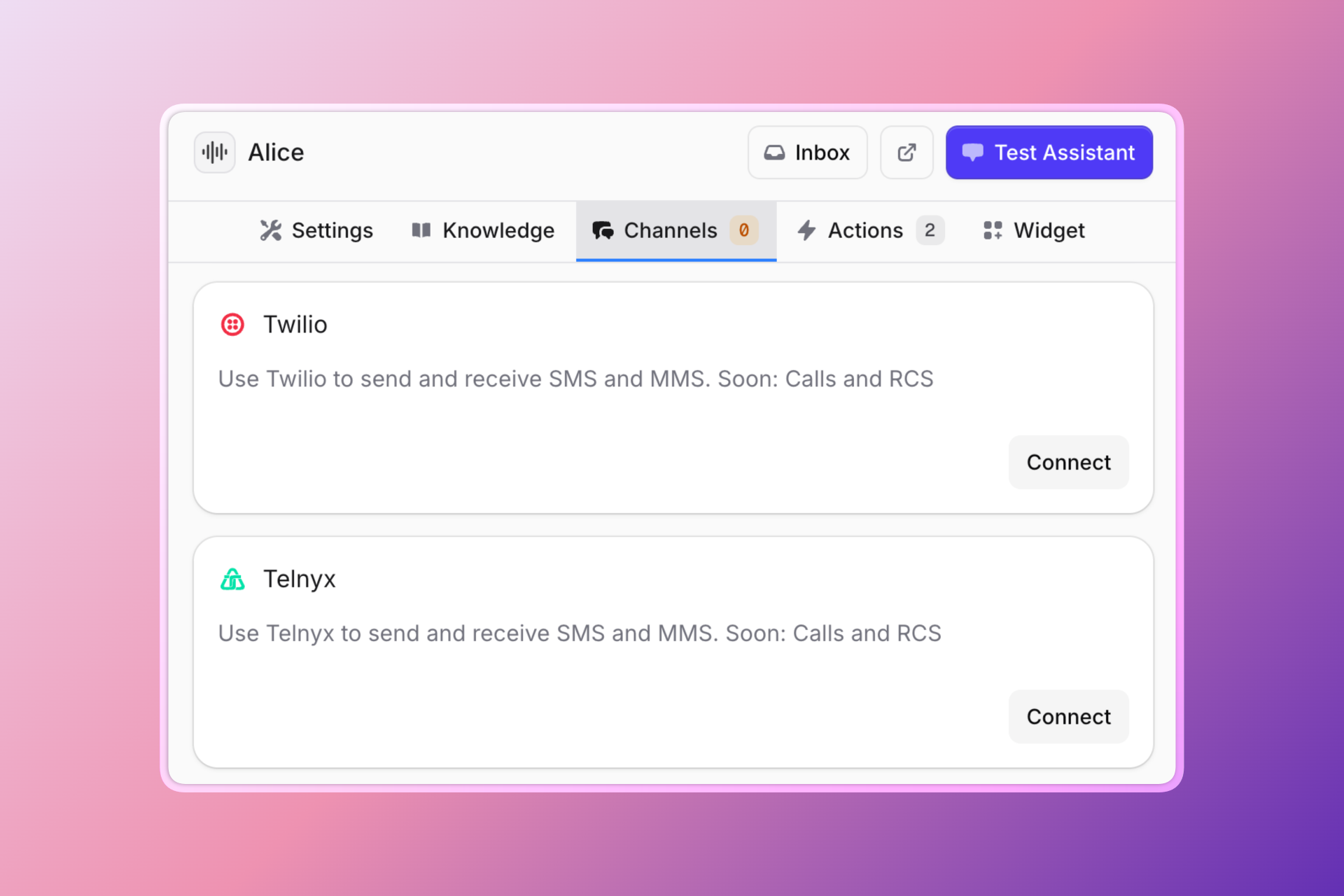Switch to the Settings tab

[x=316, y=230]
